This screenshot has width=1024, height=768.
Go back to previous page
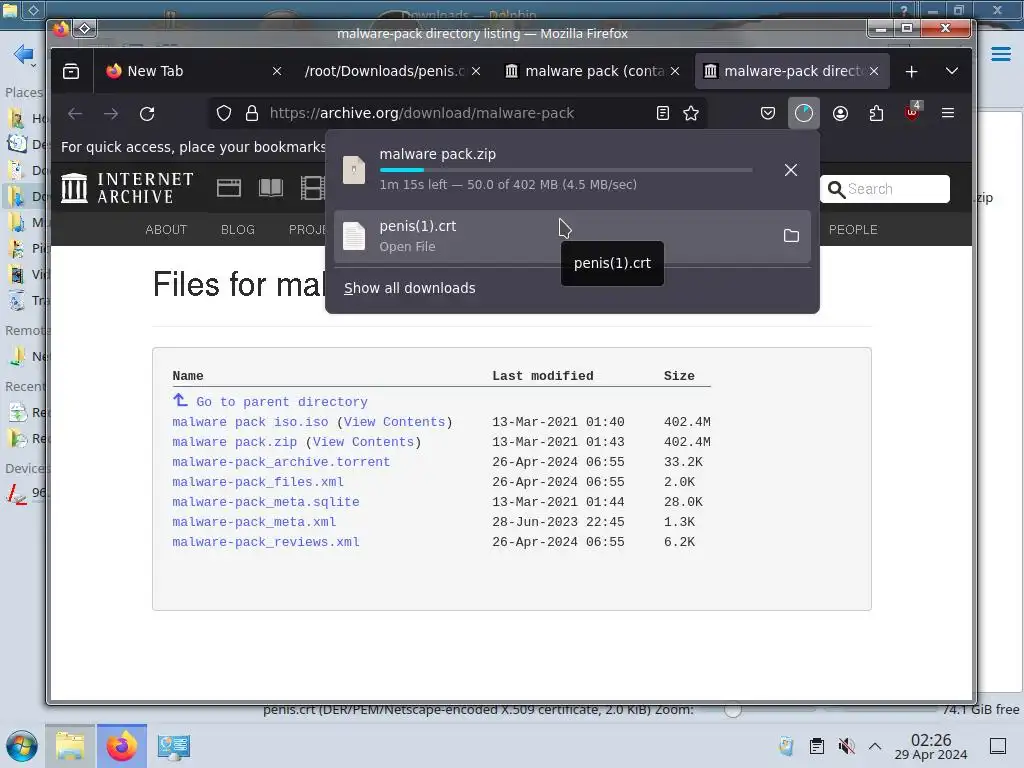point(75,114)
